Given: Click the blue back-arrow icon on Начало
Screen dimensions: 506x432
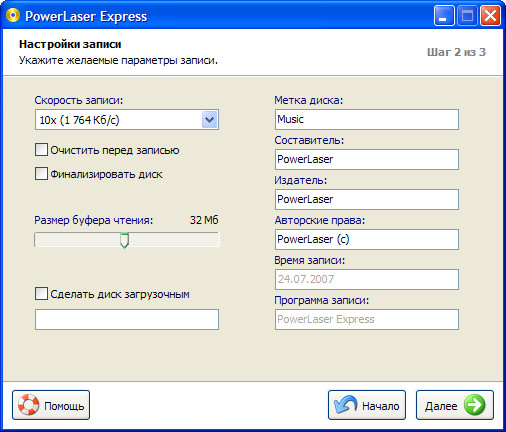Looking at the screenshot, I should 346,405.
